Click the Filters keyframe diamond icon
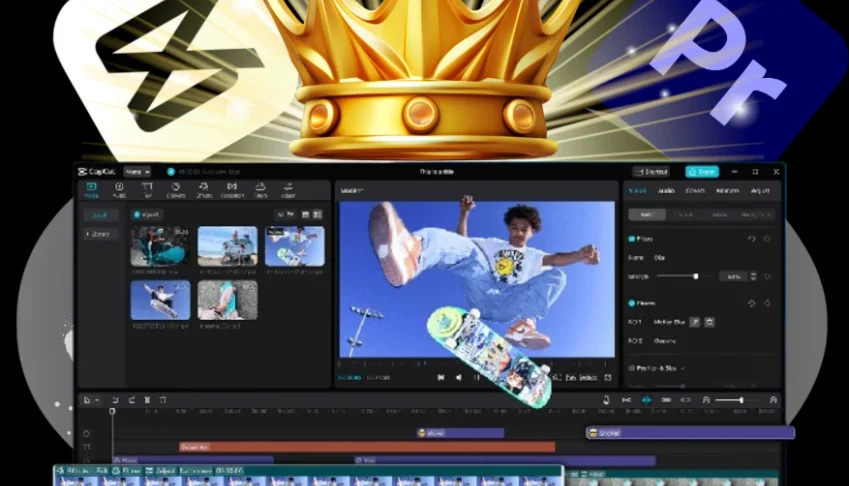The image size is (849, 486). coord(767,239)
